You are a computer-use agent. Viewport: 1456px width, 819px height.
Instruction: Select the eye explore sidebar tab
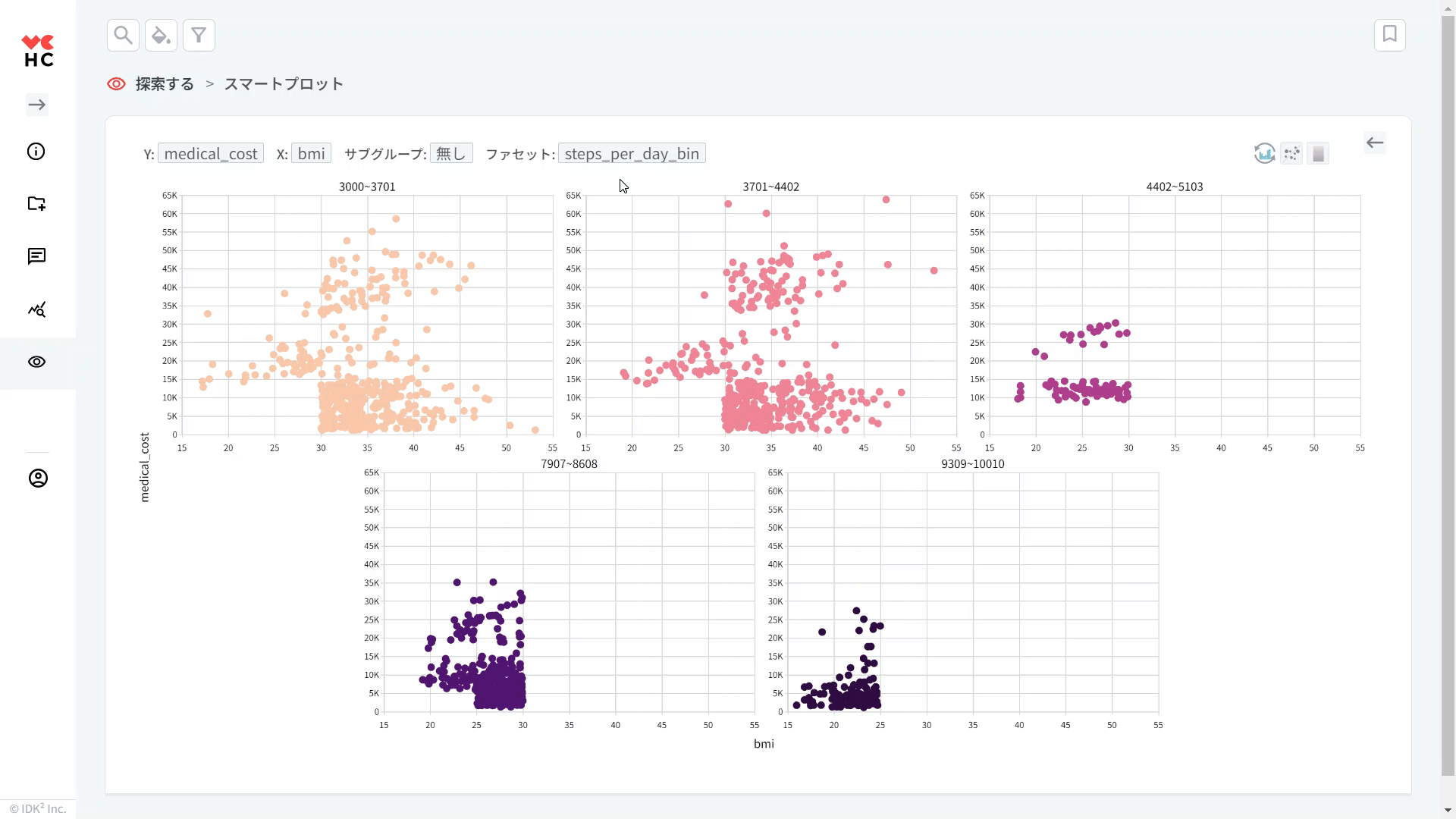[36, 362]
